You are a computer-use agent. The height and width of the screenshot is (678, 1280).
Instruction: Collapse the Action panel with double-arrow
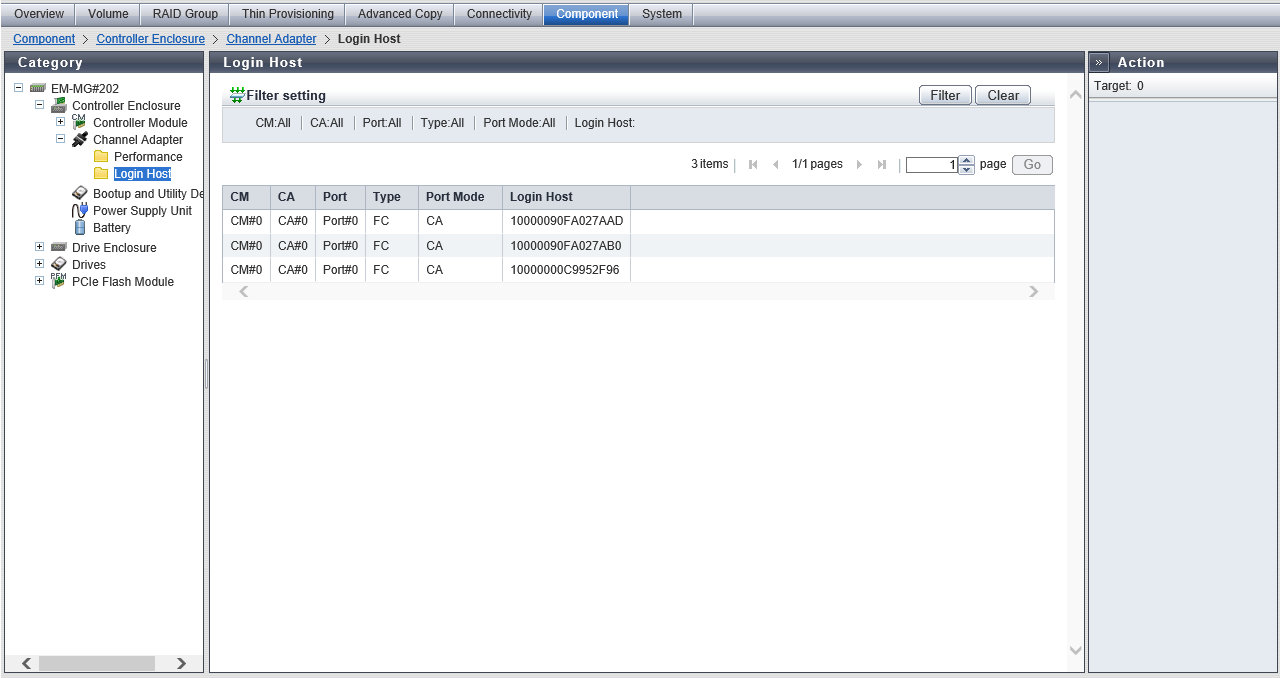[1099, 63]
